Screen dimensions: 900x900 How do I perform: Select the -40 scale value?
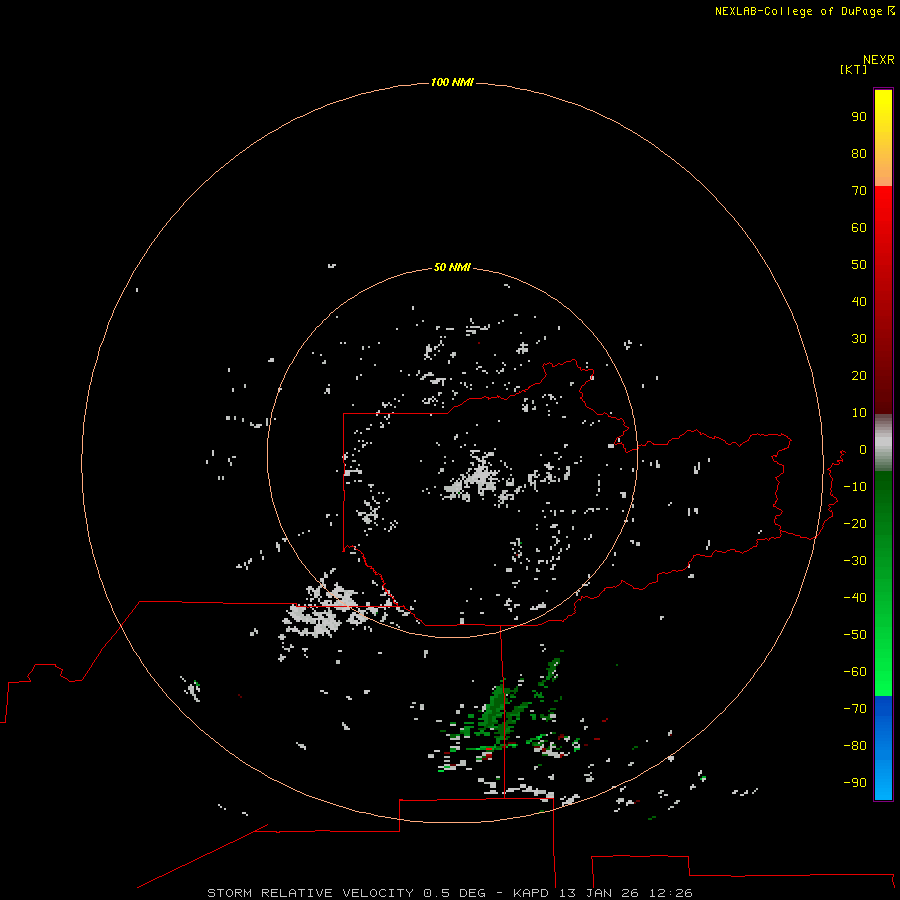[855, 598]
